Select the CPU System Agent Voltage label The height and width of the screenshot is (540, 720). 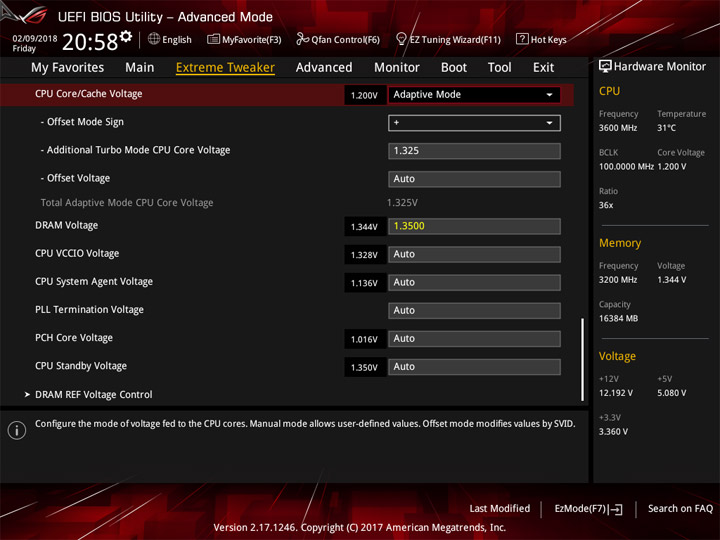(94, 281)
